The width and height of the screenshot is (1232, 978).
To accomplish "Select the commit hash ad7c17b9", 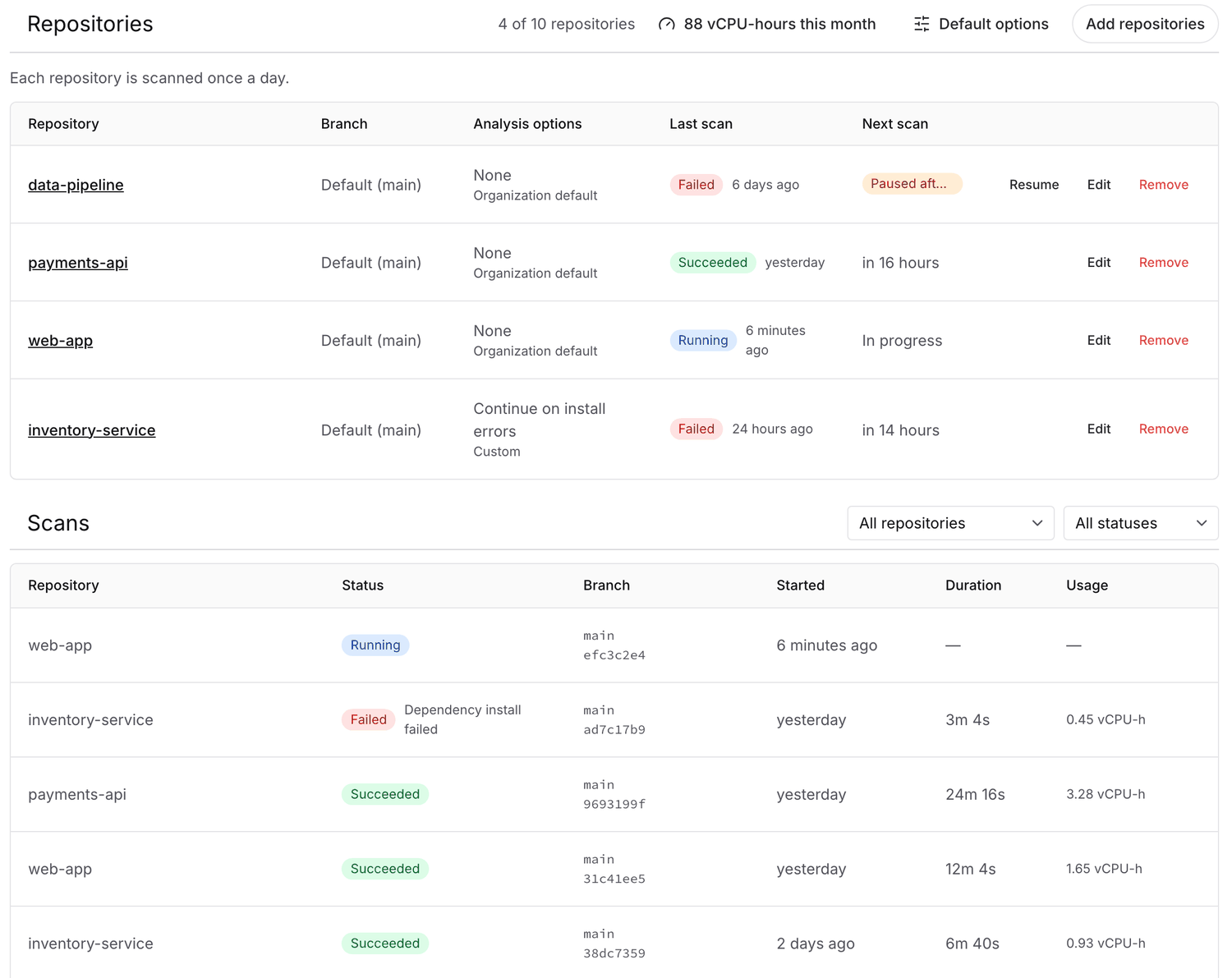I will [x=614, y=730].
